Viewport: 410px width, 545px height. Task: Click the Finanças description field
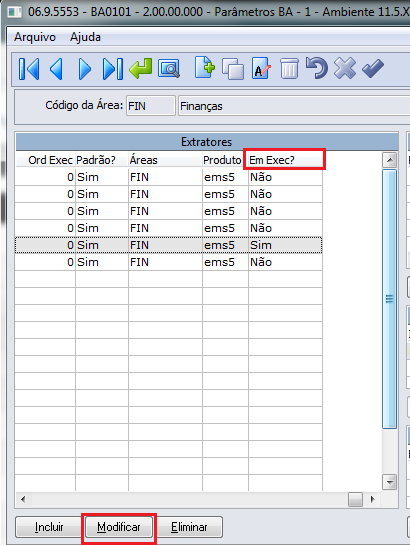tap(294, 106)
